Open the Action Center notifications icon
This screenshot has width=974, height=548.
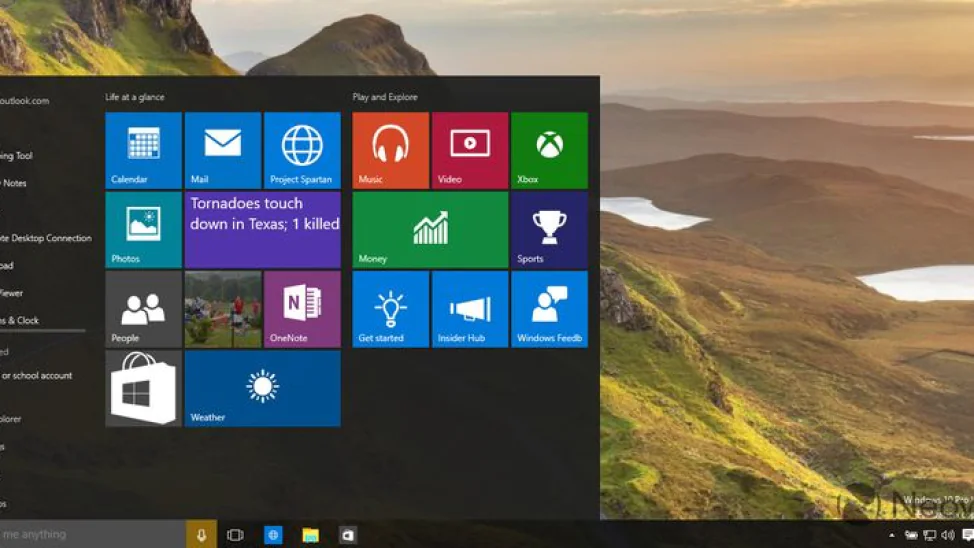coord(968,535)
